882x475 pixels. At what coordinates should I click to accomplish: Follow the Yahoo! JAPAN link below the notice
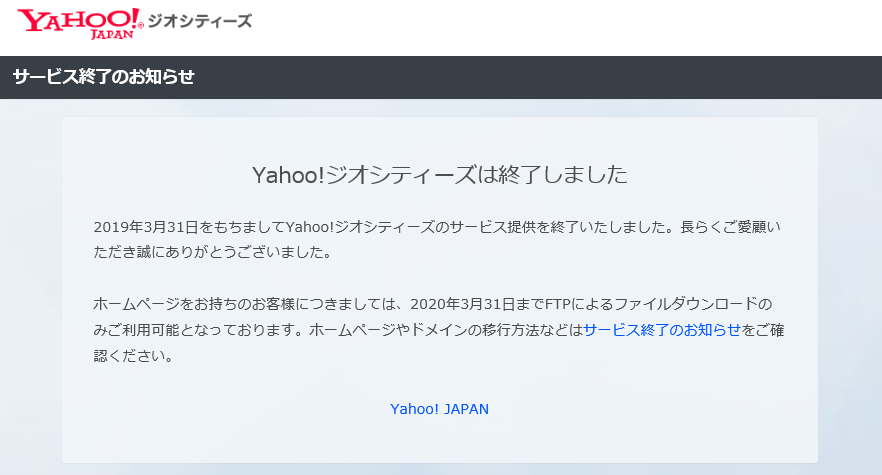[439, 409]
